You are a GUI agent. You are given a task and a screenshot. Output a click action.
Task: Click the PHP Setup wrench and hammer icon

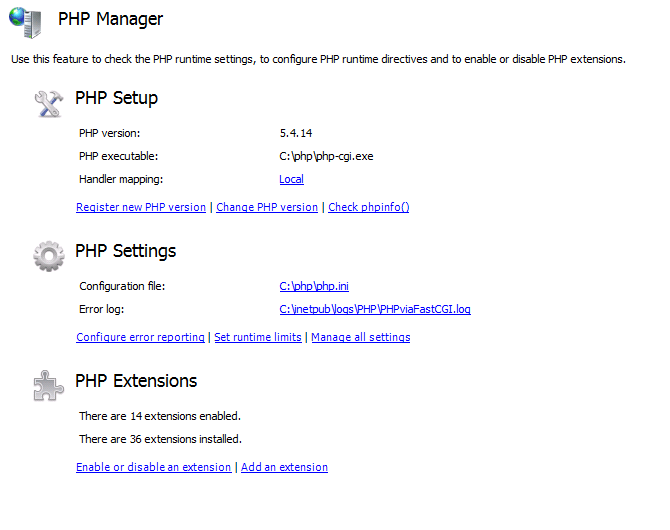(49, 103)
